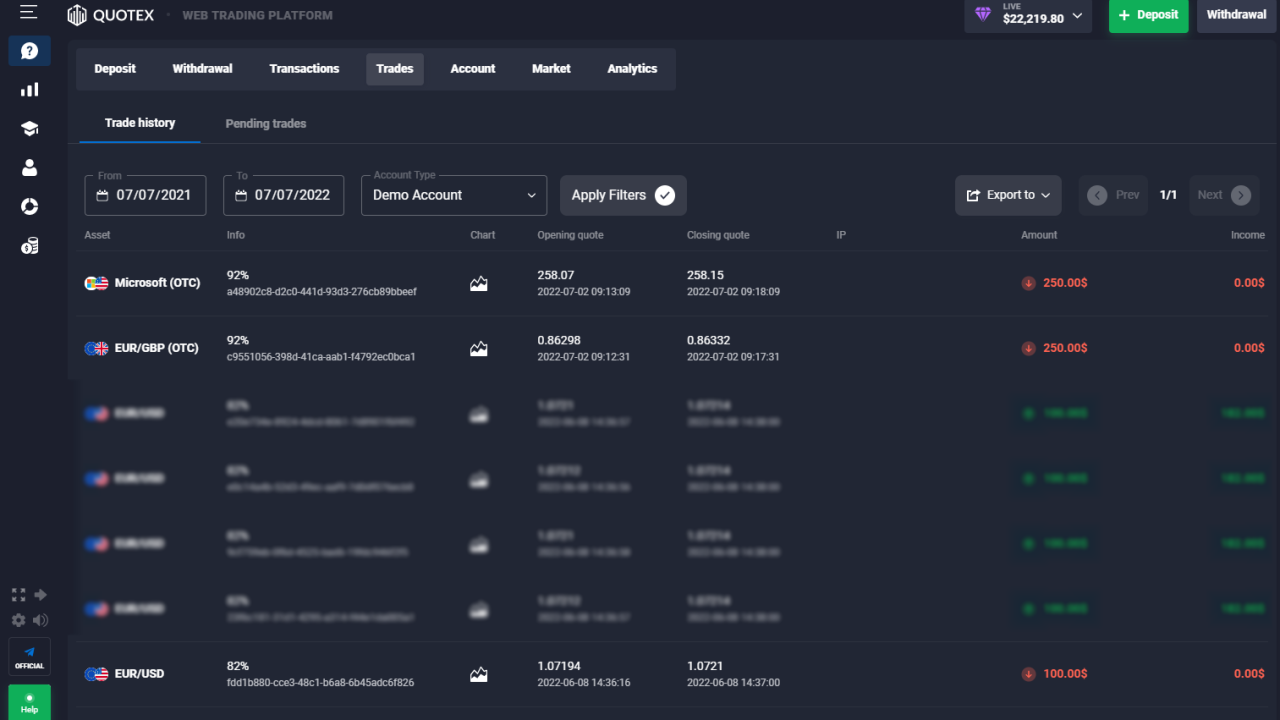Click the closing quote 0.86332
Screen dimensions: 1280x720
point(710,340)
